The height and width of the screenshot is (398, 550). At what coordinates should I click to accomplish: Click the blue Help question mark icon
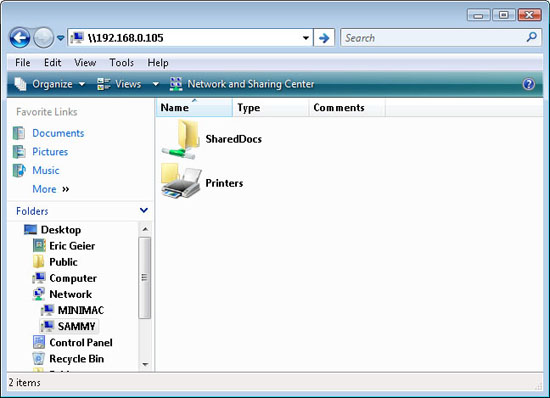[x=528, y=84]
